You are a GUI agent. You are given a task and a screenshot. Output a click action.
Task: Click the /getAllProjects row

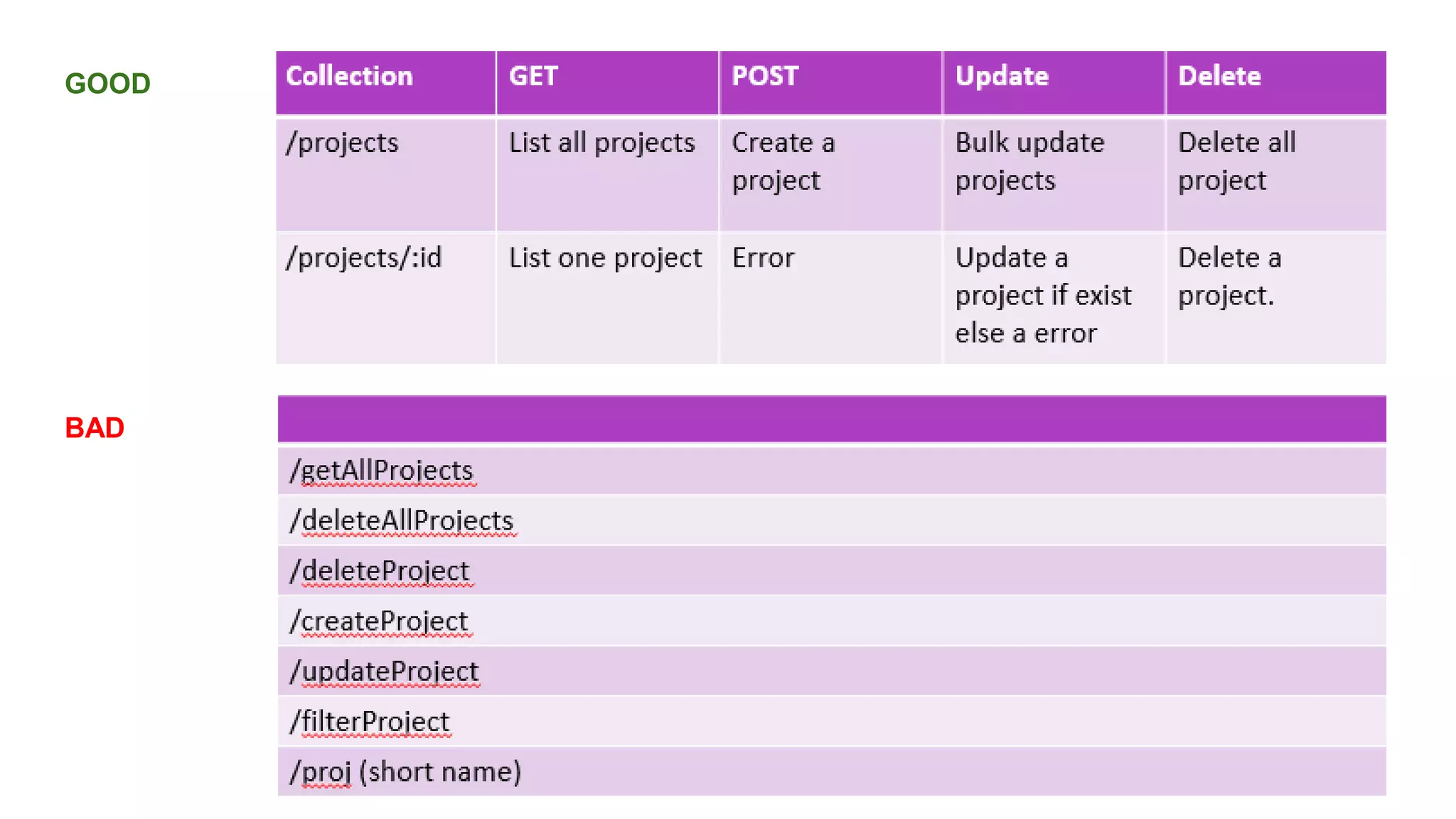(381, 471)
